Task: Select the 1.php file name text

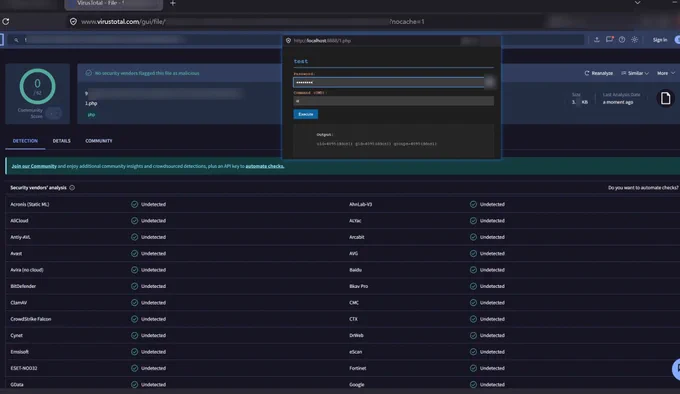Action: 91,103
